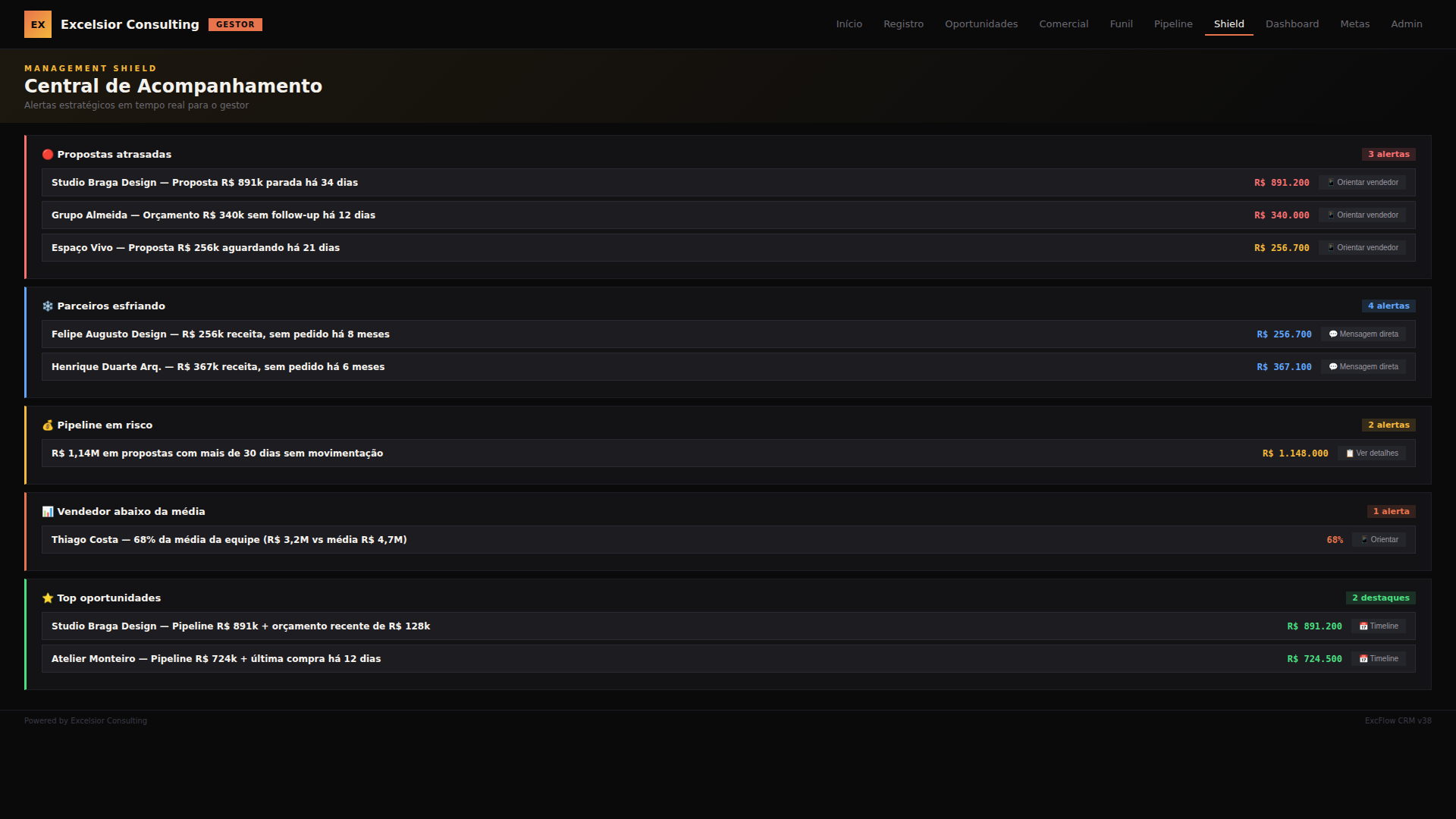Send Mensagem direta to Felipe Augusto Design
The width and height of the screenshot is (1456, 819).
coord(1363,334)
